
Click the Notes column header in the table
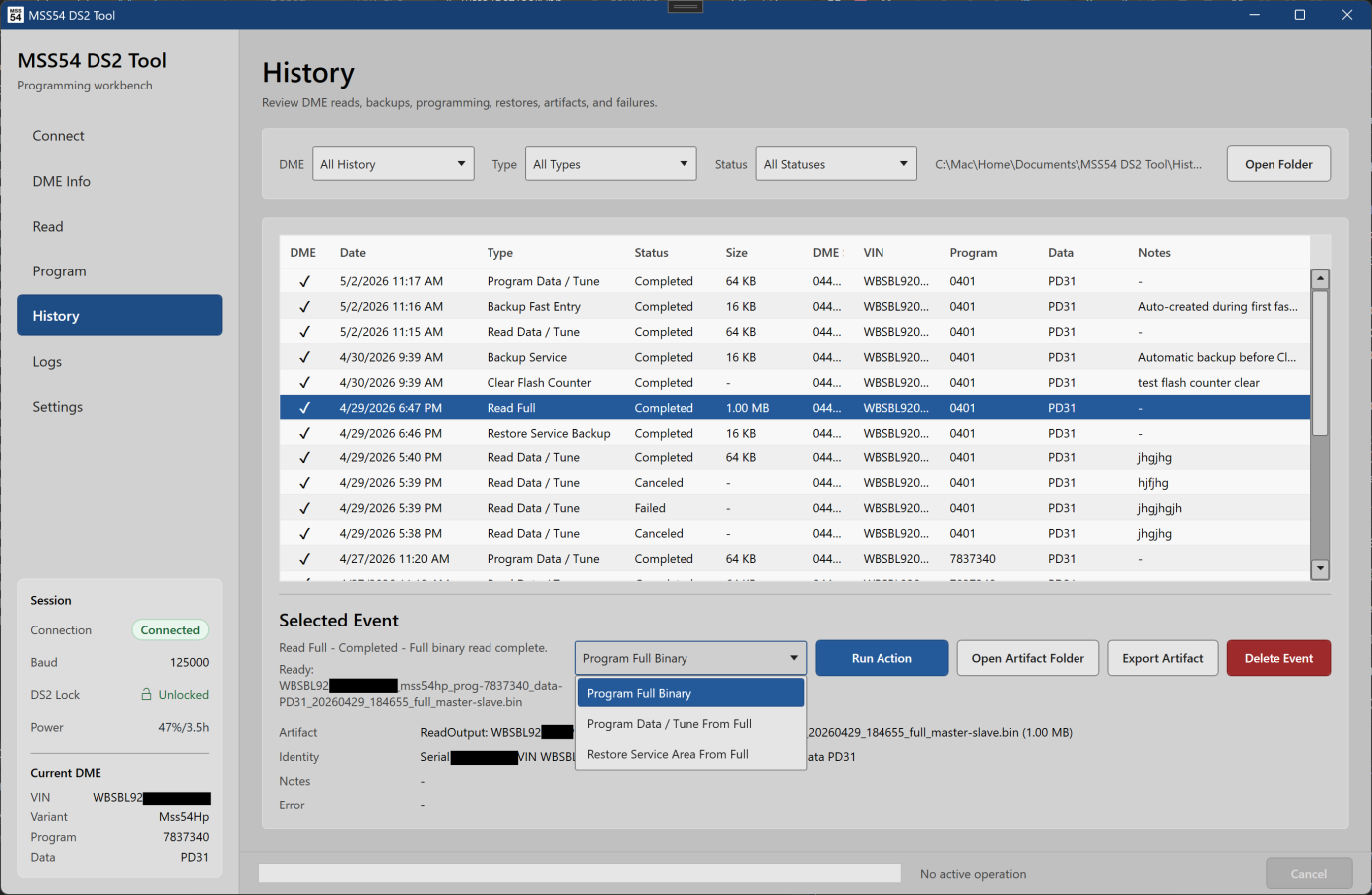point(1155,253)
